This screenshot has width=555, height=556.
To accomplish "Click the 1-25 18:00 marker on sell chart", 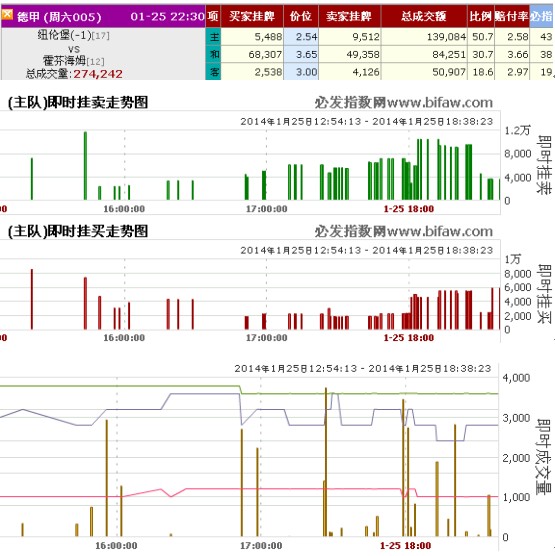I will click(x=409, y=209).
